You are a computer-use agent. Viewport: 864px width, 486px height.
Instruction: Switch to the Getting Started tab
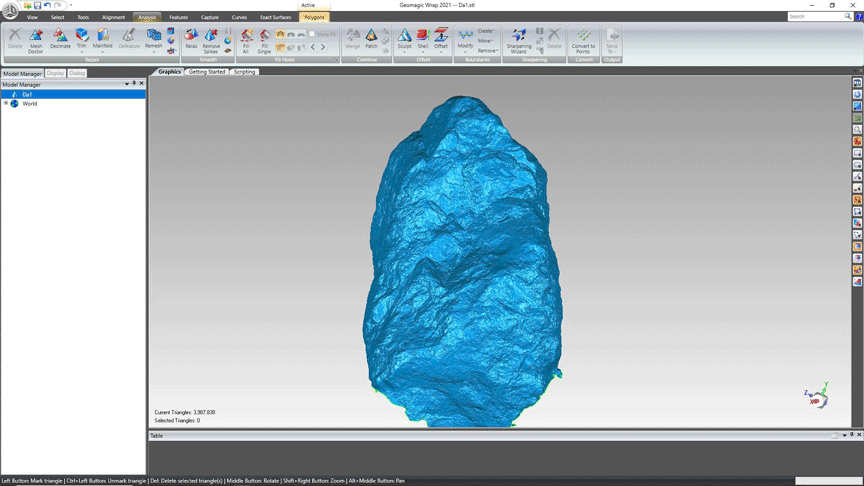click(x=207, y=72)
